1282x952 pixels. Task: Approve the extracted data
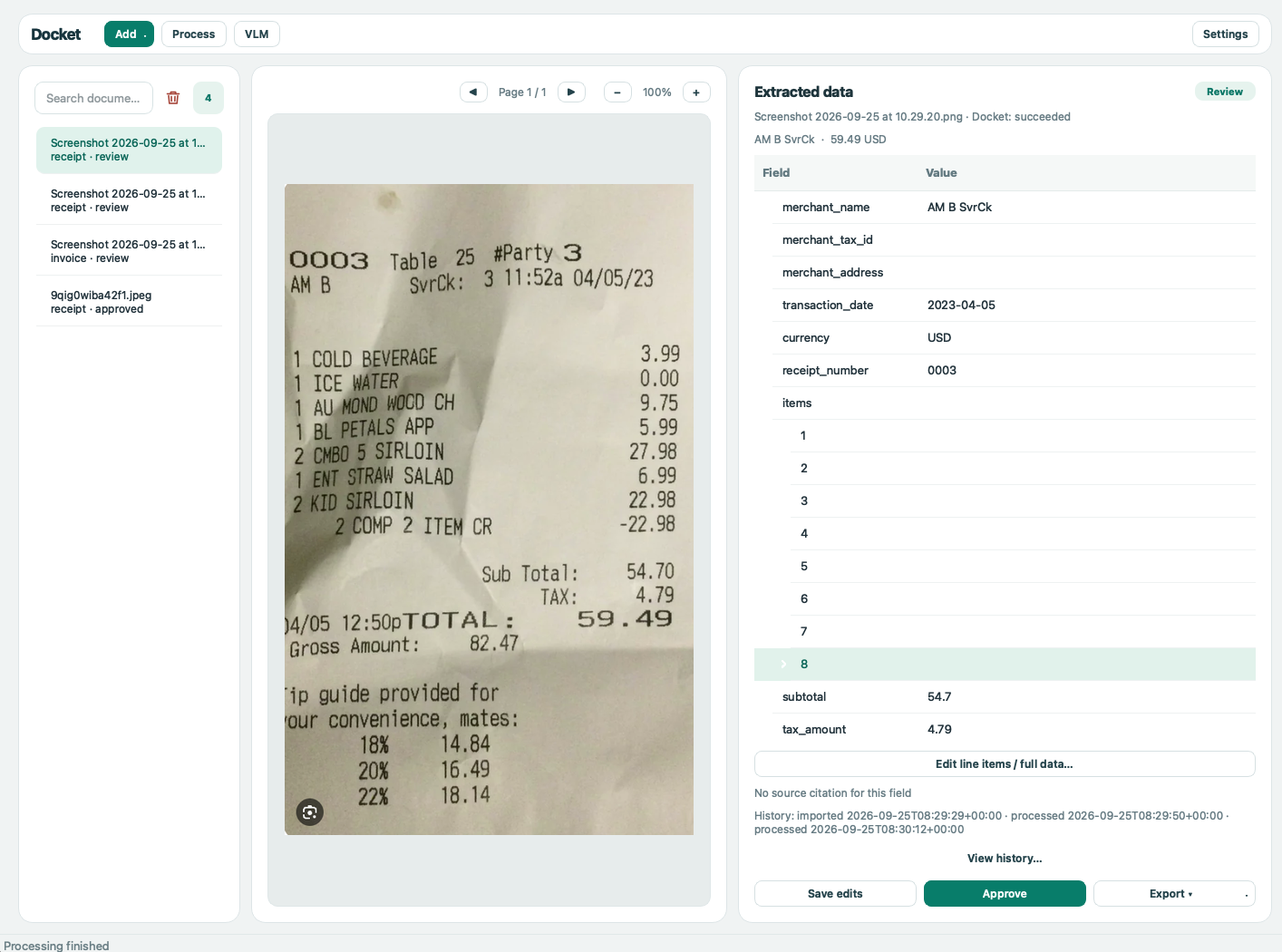click(1005, 894)
